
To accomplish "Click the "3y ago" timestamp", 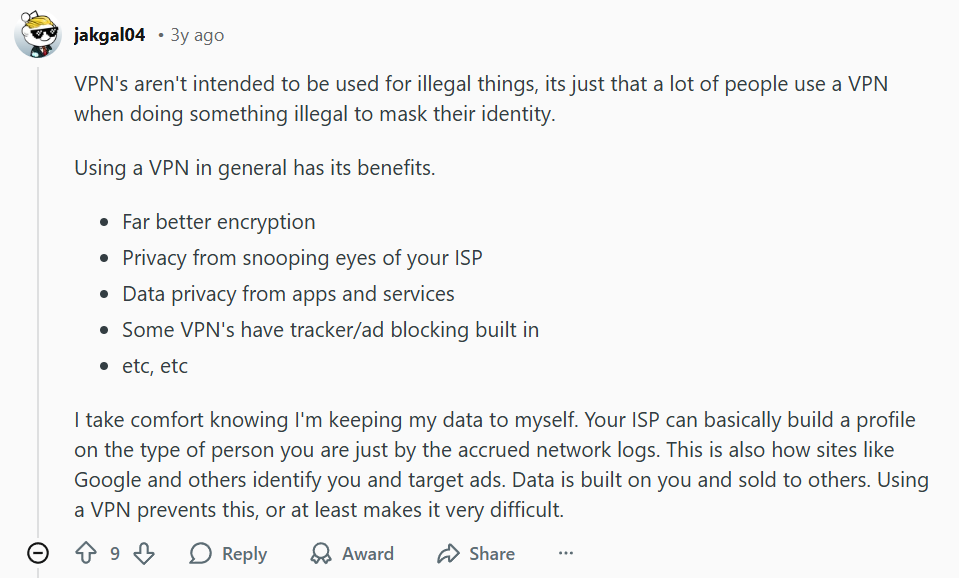I will (196, 35).
